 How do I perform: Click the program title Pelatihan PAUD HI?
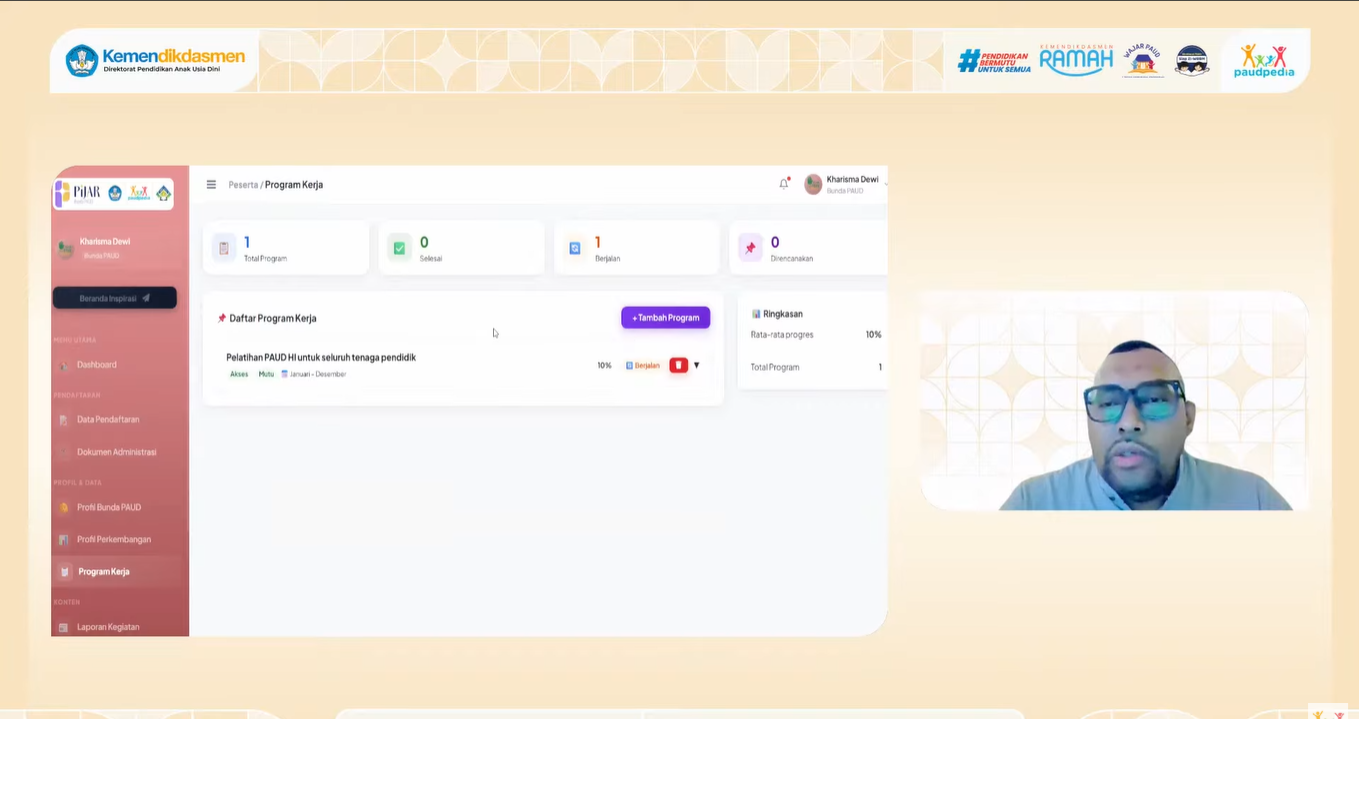(x=321, y=357)
